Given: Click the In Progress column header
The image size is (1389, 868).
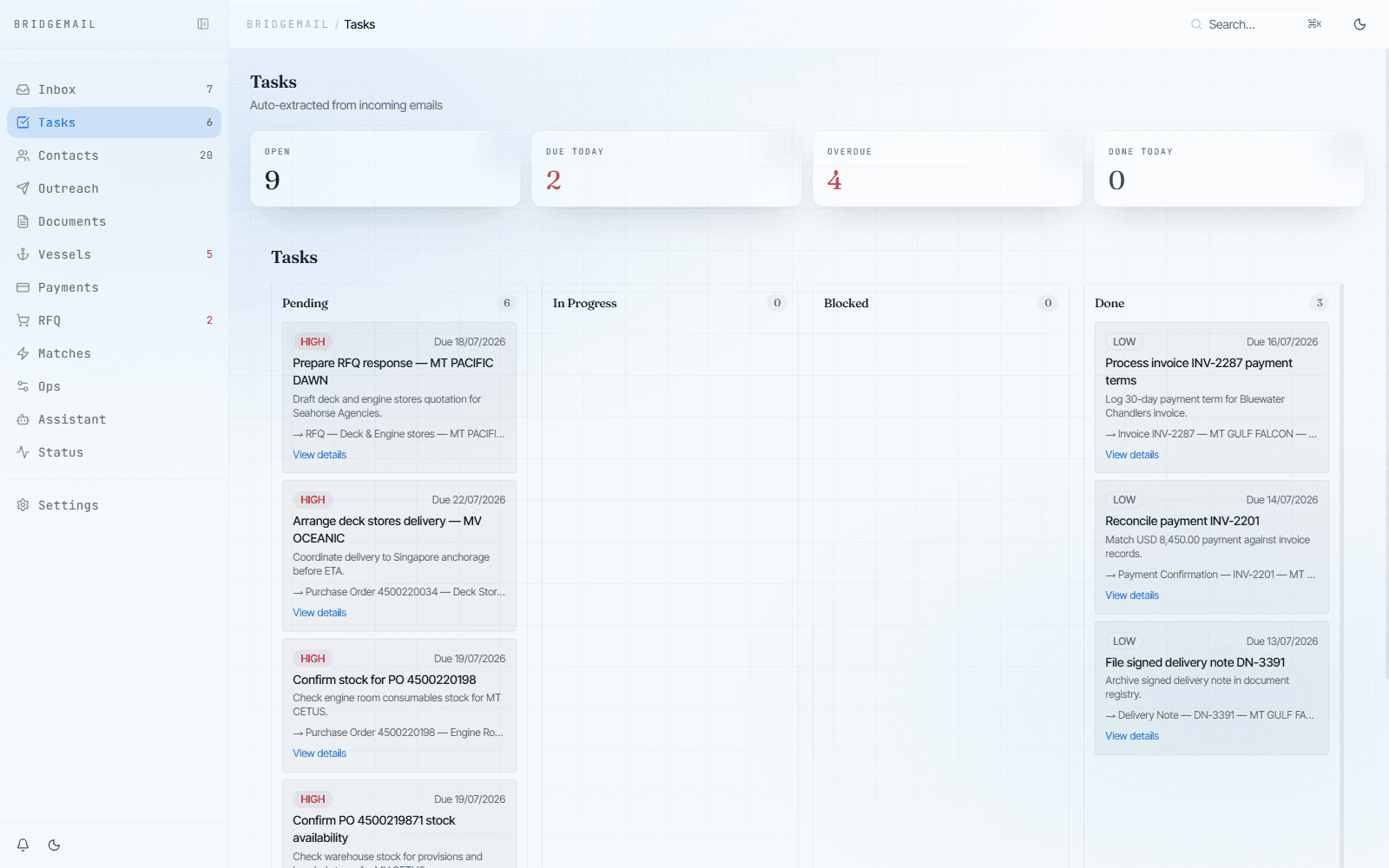Looking at the screenshot, I should click(x=585, y=303).
